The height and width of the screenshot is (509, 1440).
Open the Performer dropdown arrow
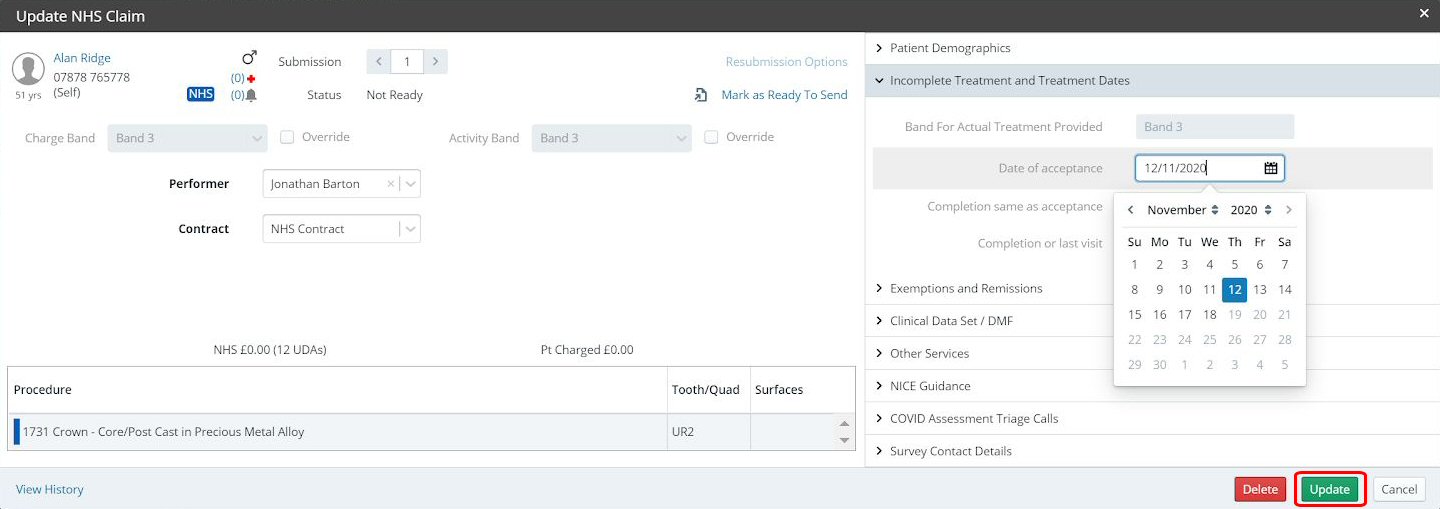pos(410,184)
